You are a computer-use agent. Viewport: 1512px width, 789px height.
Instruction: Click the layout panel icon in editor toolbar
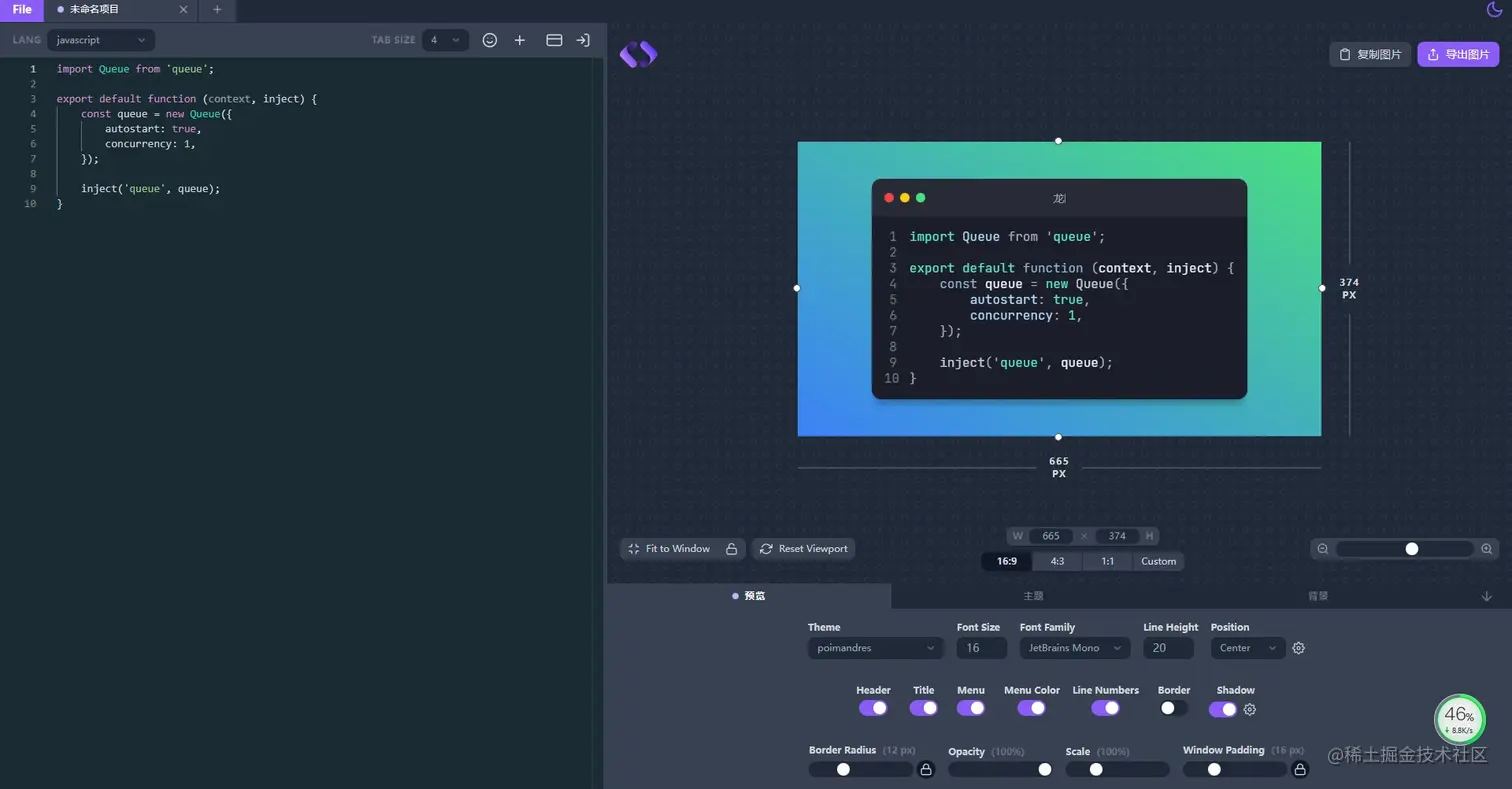pos(554,40)
